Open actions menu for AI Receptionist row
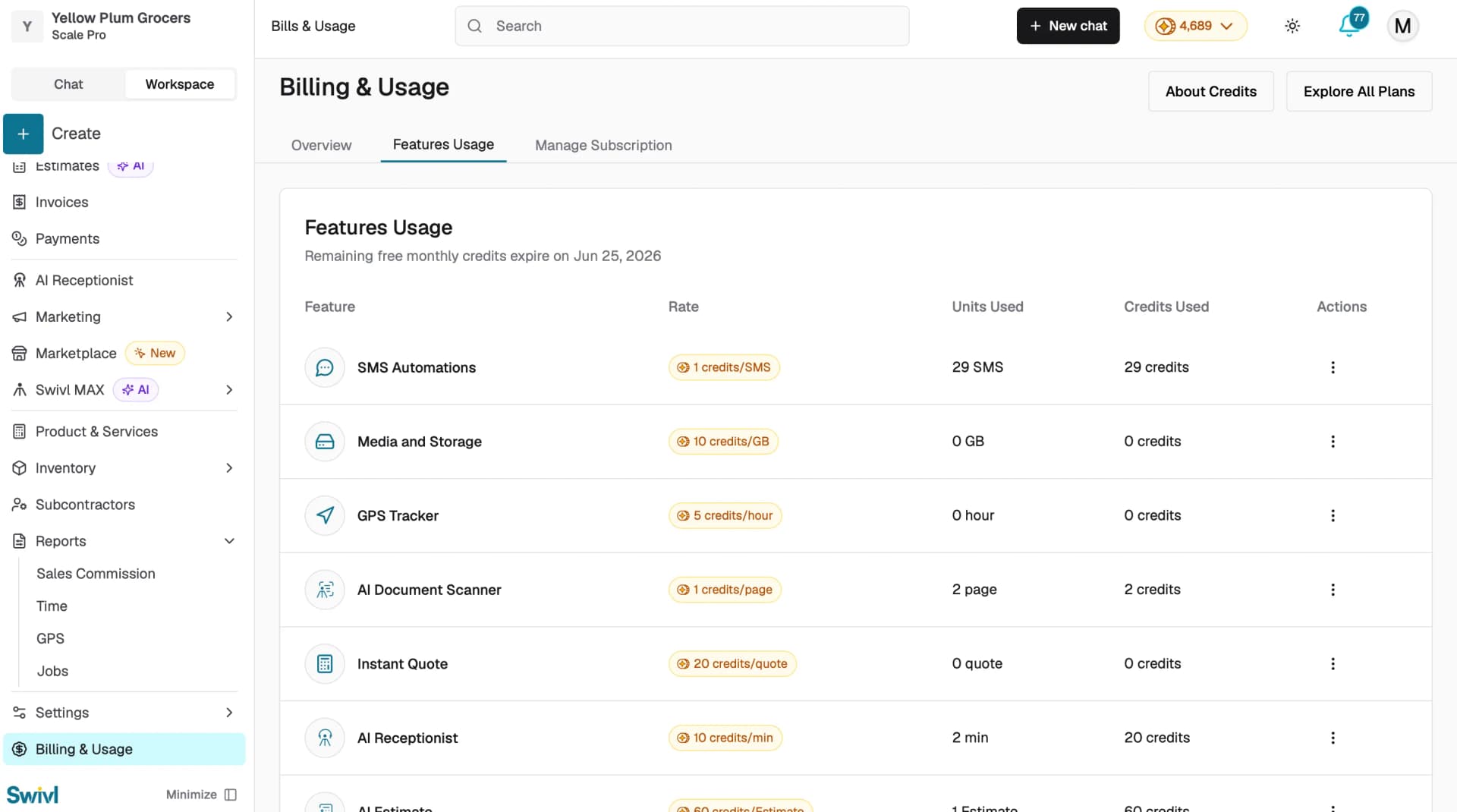The width and height of the screenshot is (1457, 812). 1333,738
